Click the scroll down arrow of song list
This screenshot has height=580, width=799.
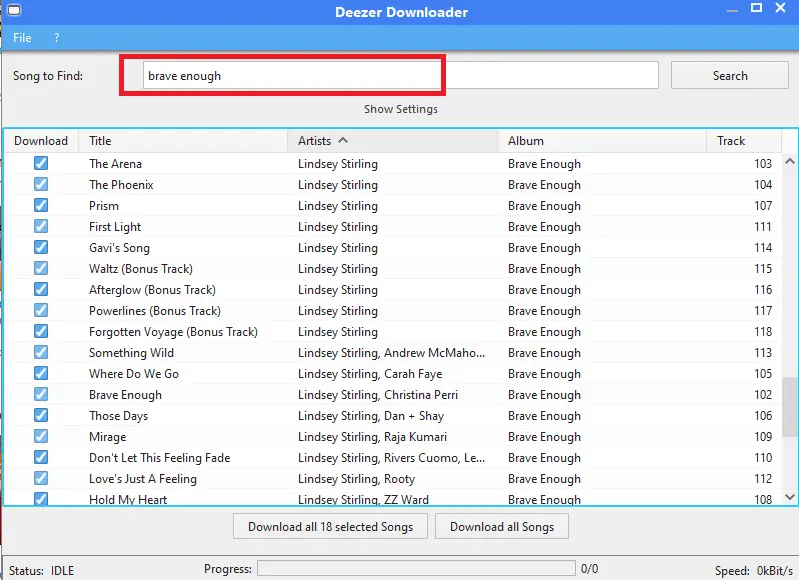pos(790,496)
